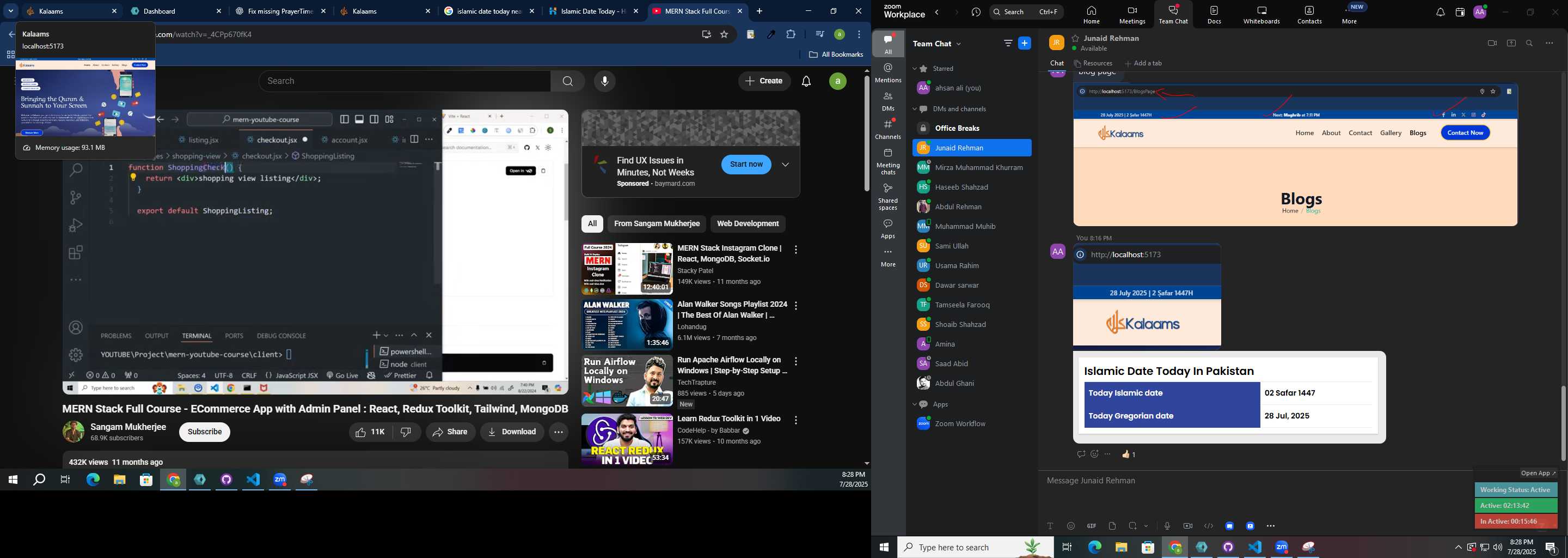Toggle thumbs up reaction on message

[x=1129, y=454]
